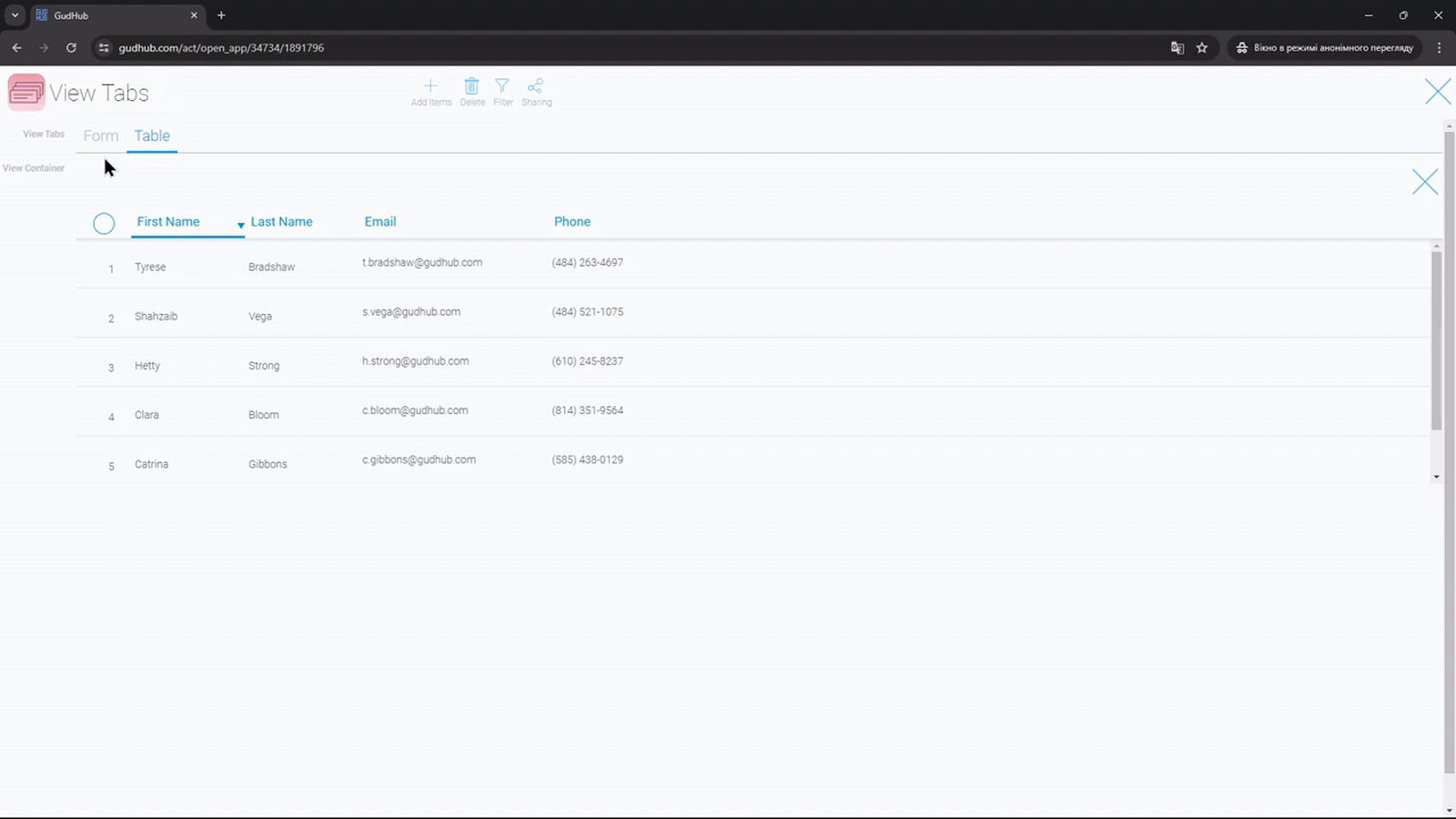Click the Hetty first name cell
This screenshot has height=819, width=1456.
click(x=147, y=365)
